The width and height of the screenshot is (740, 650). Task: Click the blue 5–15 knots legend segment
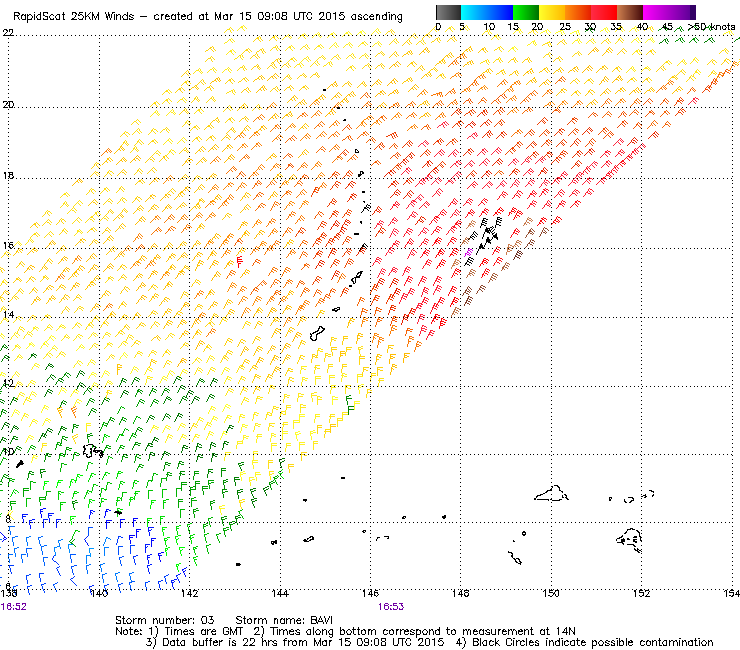(x=487, y=12)
